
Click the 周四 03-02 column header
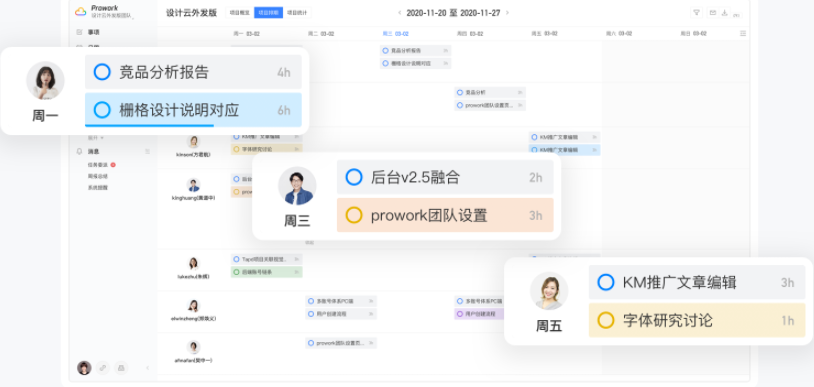(x=470, y=33)
